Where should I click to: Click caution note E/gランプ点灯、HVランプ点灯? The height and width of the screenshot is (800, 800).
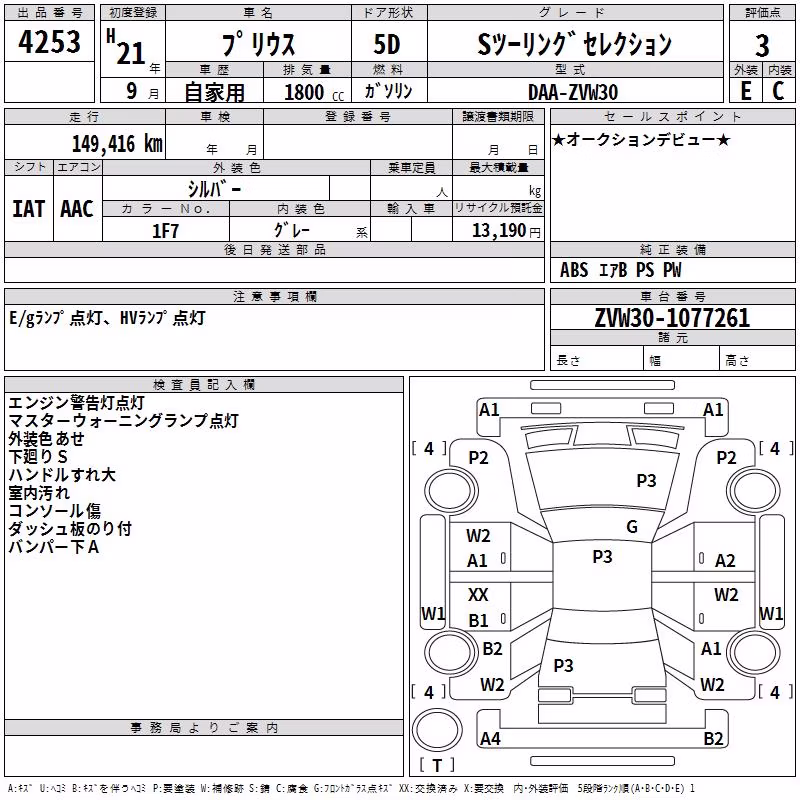107,318
